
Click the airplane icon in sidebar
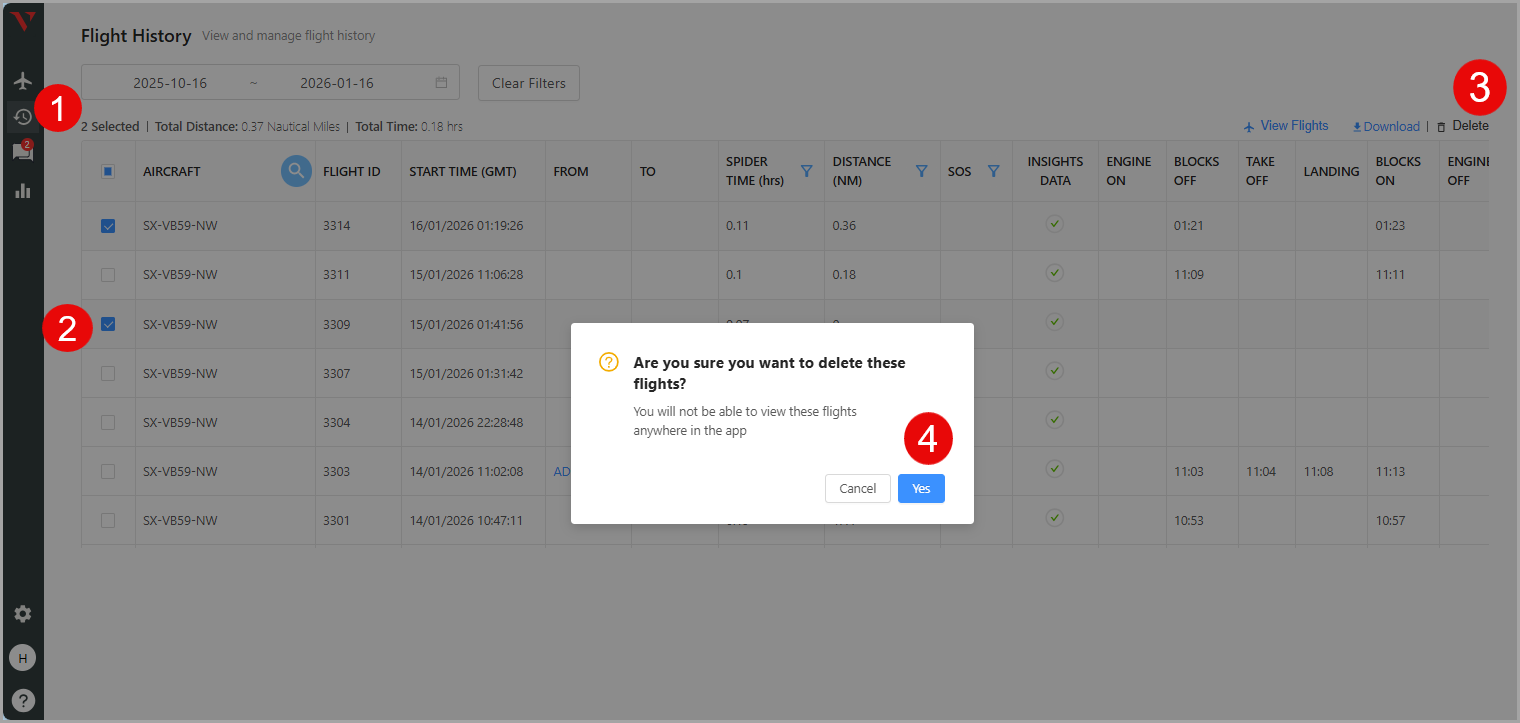point(22,81)
